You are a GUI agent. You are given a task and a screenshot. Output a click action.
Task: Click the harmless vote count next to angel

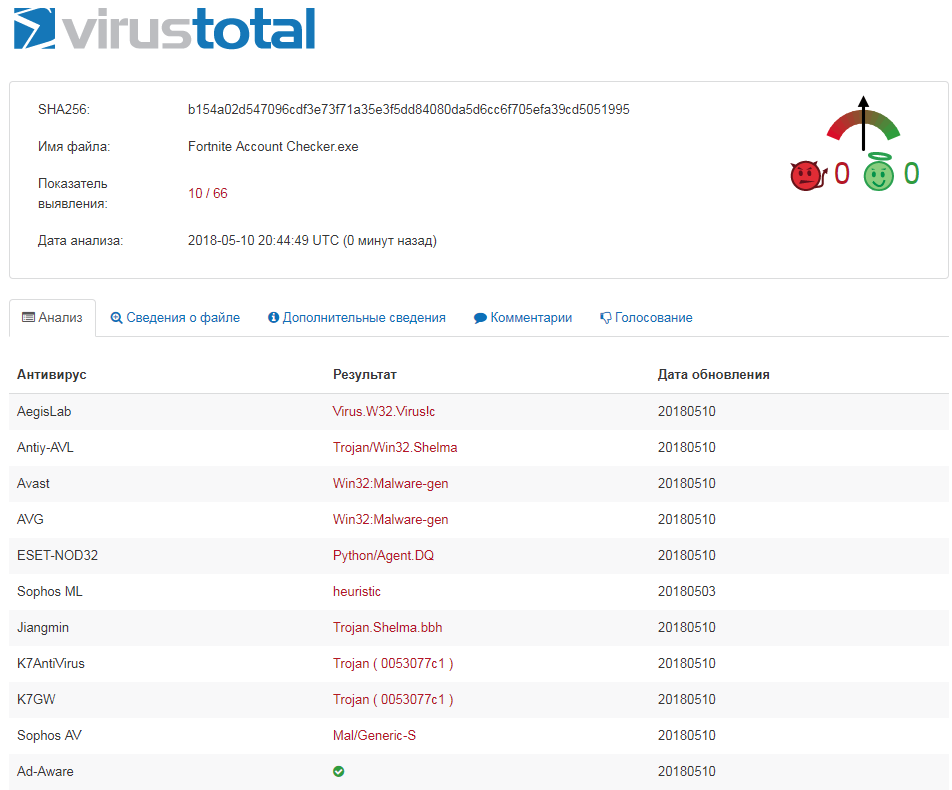[x=911, y=174]
